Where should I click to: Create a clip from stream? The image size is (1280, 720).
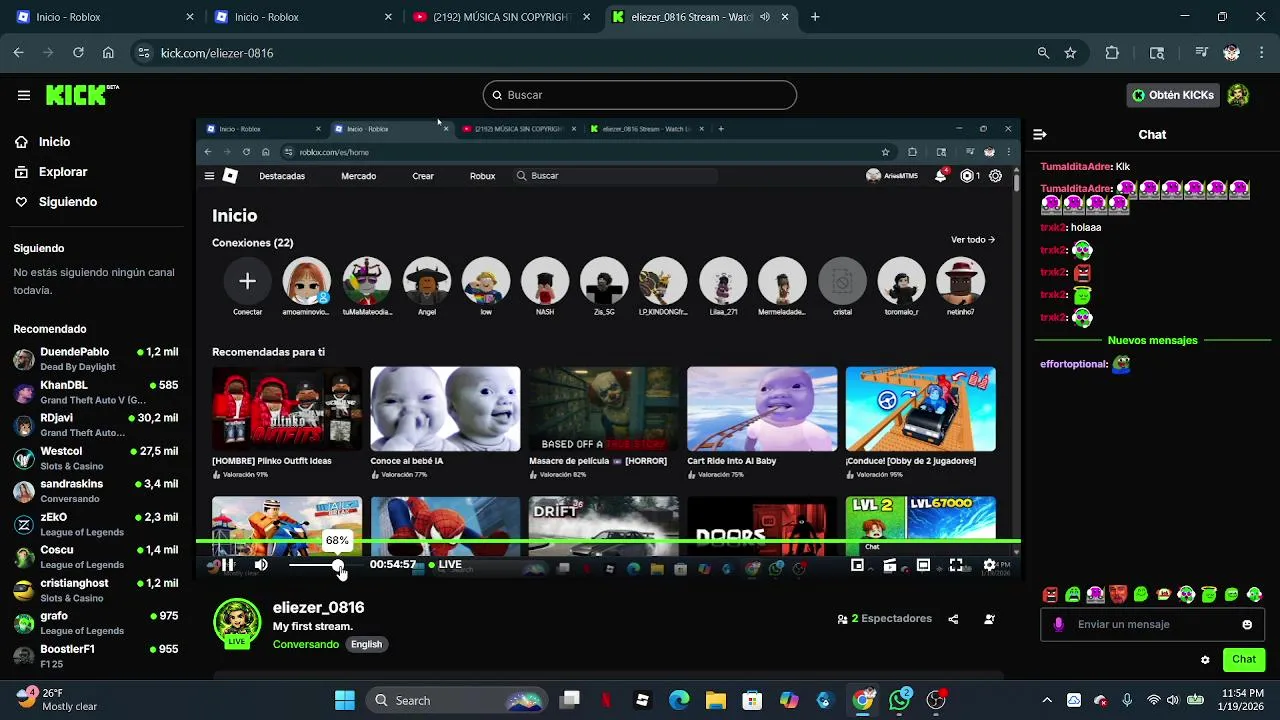coord(890,565)
